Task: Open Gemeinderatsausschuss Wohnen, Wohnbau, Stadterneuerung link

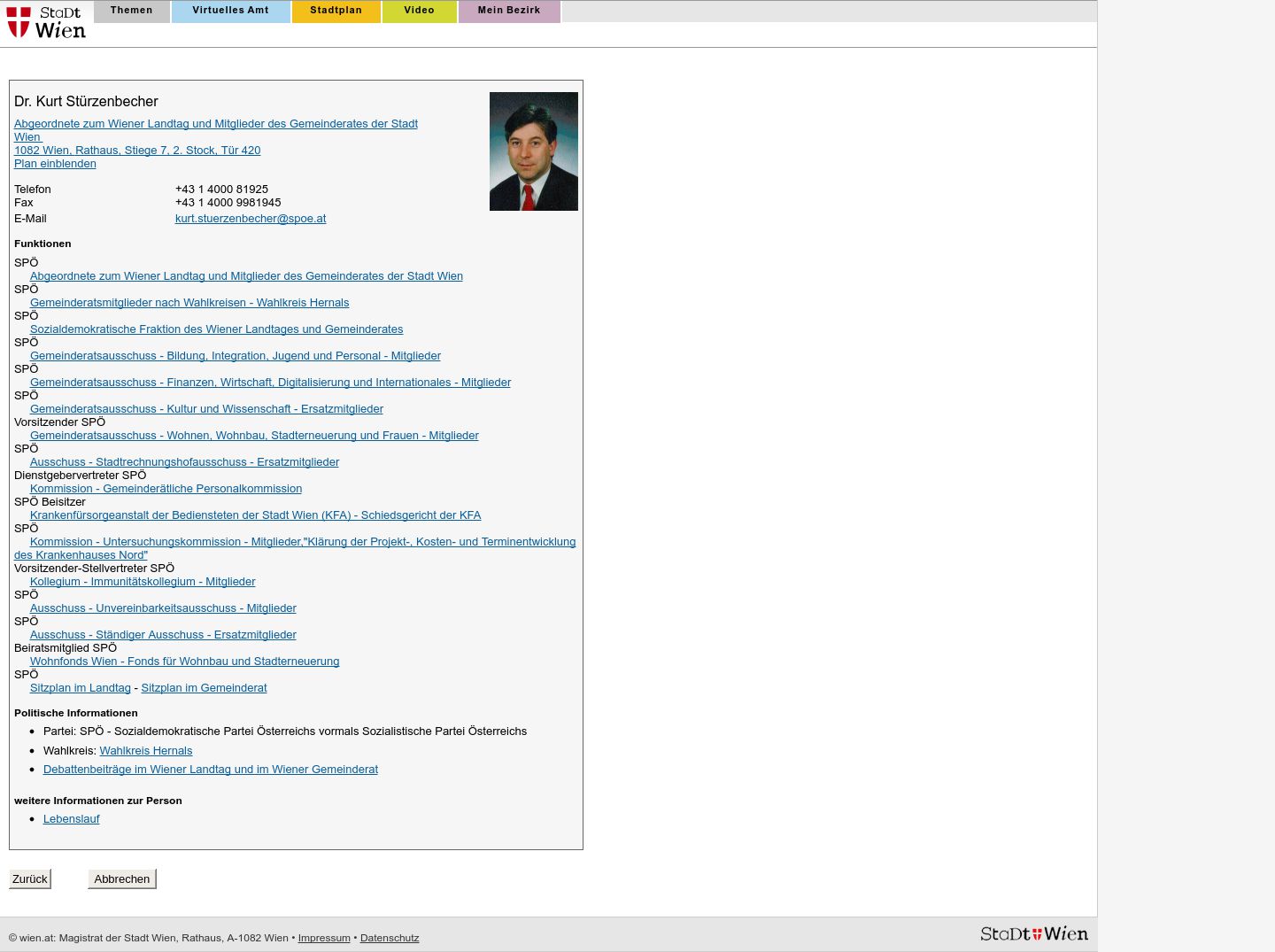Action: 254,436
